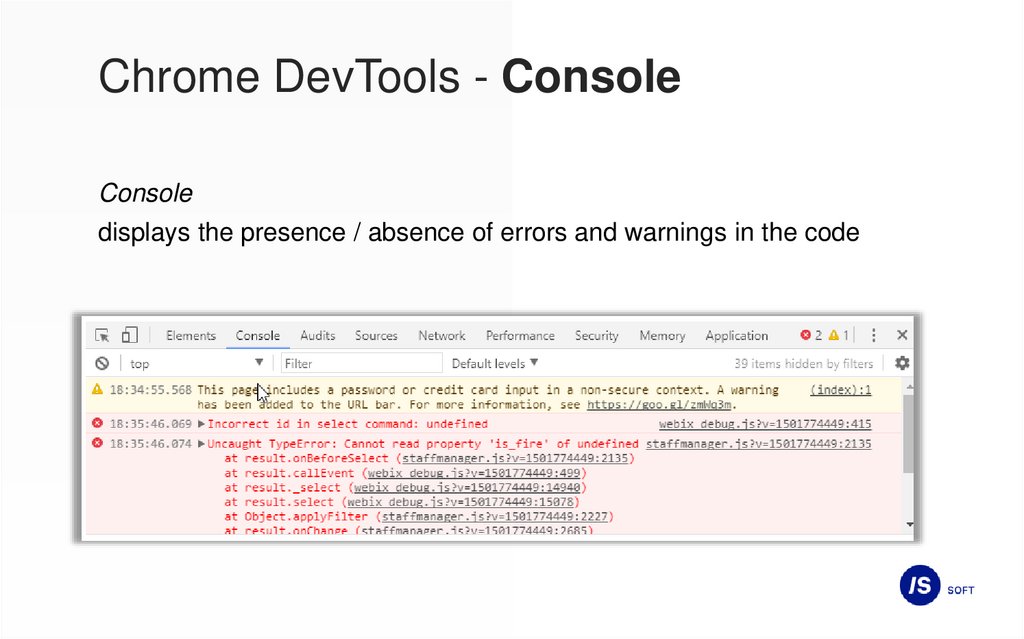Open webix_debug.js:415 source link
The height and width of the screenshot is (639, 1024).
pyautogui.click(x=765, y=425)
